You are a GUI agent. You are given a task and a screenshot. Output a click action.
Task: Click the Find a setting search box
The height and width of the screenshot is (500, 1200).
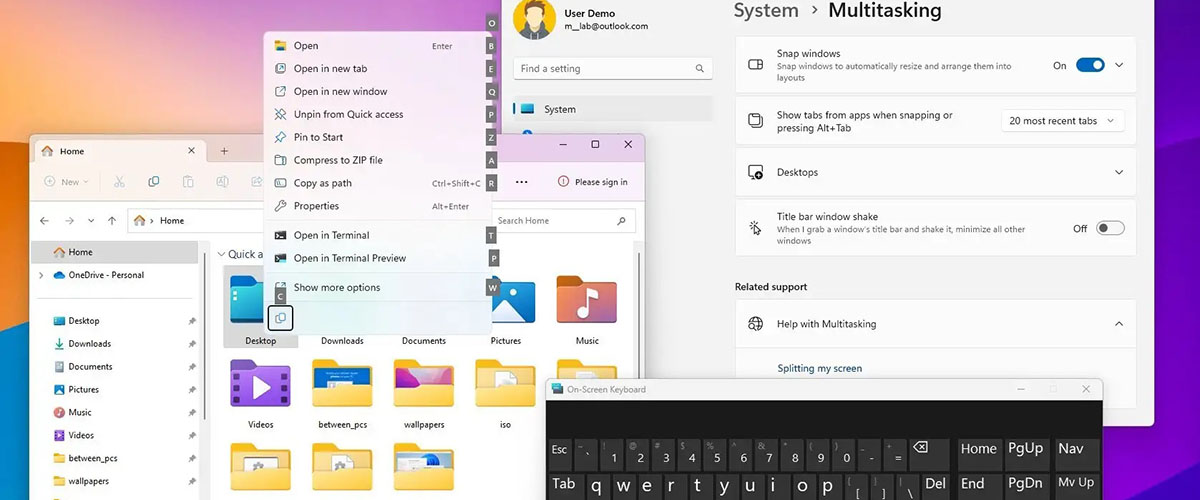(x=605, y=69)
